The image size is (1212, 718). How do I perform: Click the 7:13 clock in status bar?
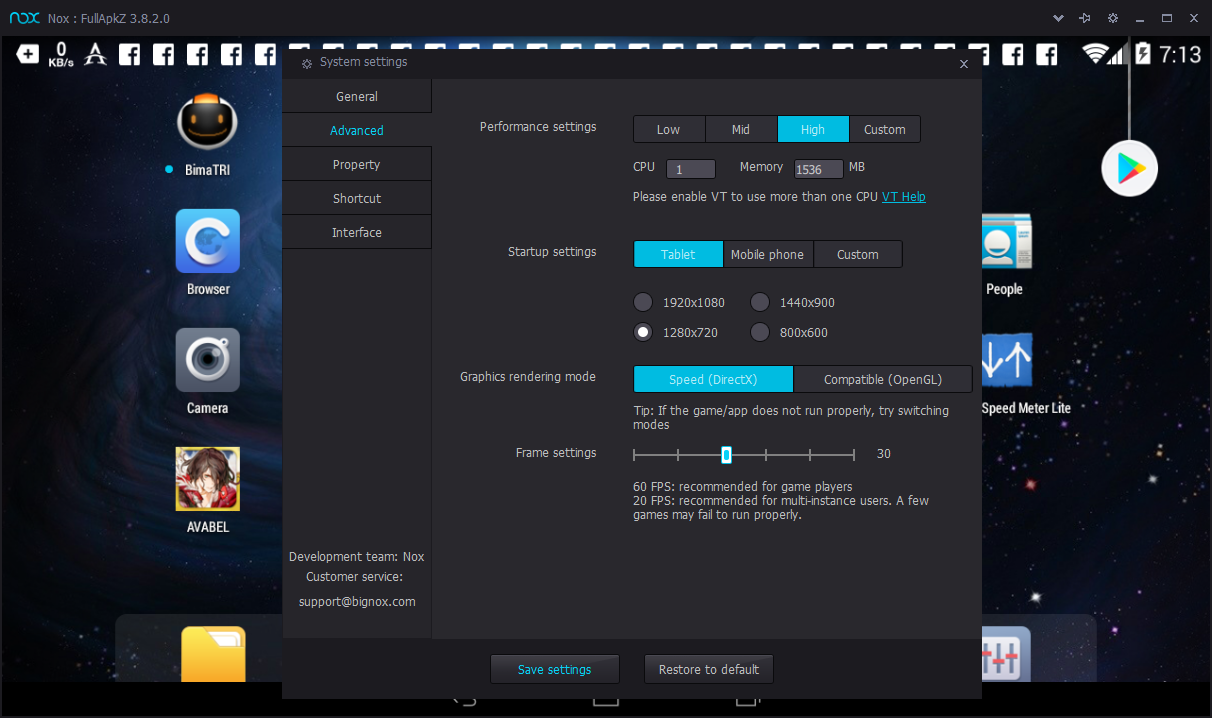(x=1180, y=55)
